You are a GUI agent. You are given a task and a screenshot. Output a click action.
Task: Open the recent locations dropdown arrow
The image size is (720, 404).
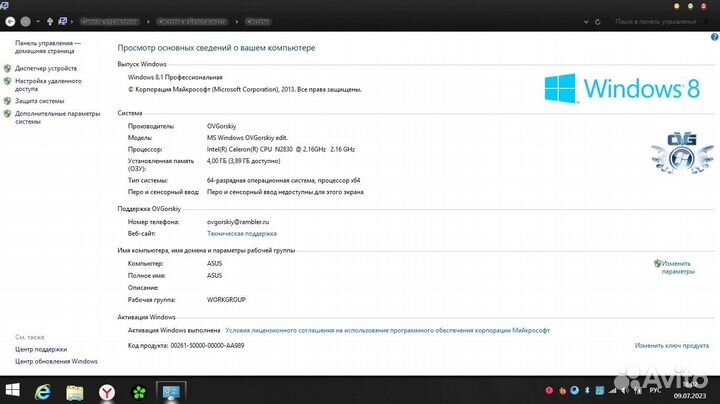38,22
